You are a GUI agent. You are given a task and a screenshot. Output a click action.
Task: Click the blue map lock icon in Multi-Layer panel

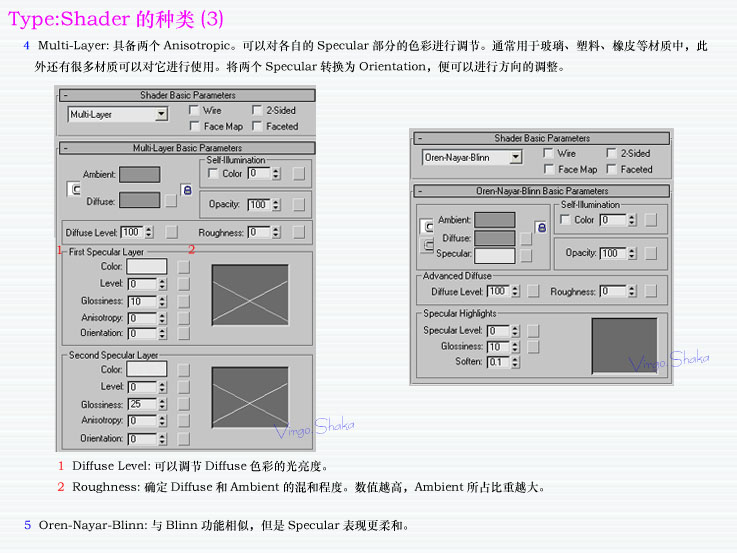click(187, 190)
